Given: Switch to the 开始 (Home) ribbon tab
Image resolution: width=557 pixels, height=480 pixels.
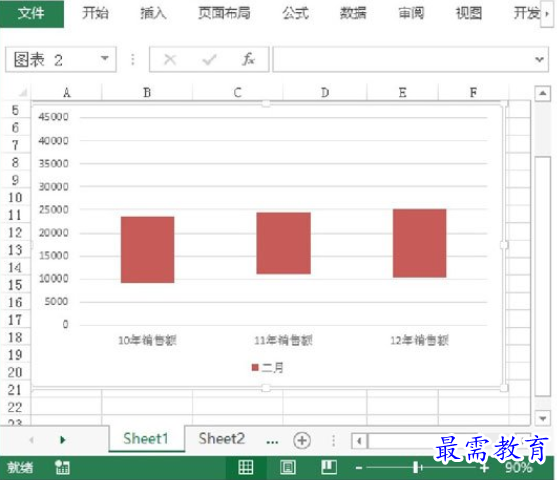Looking at the screenshot, I should click(95, 14).
